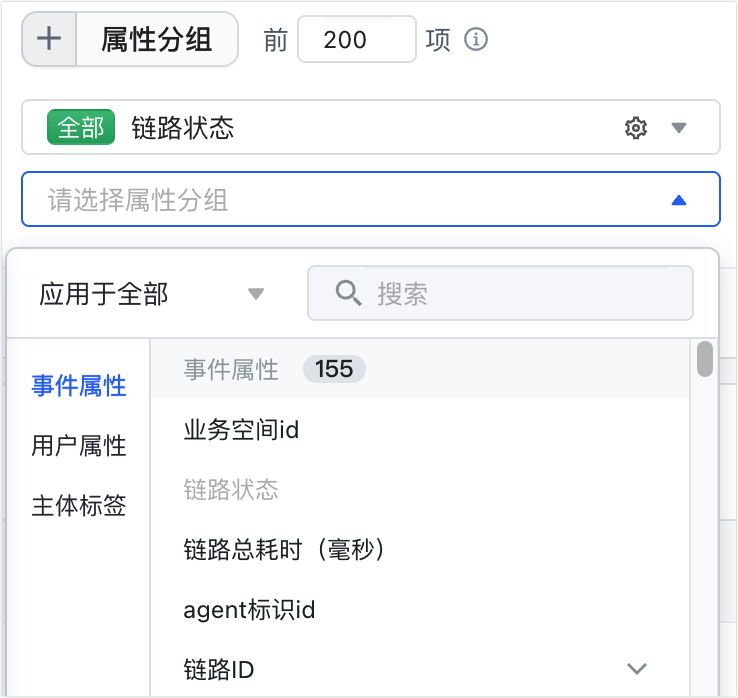Open the 应用于全部 dropdown
Screen dimensions: 738x698
152,294
